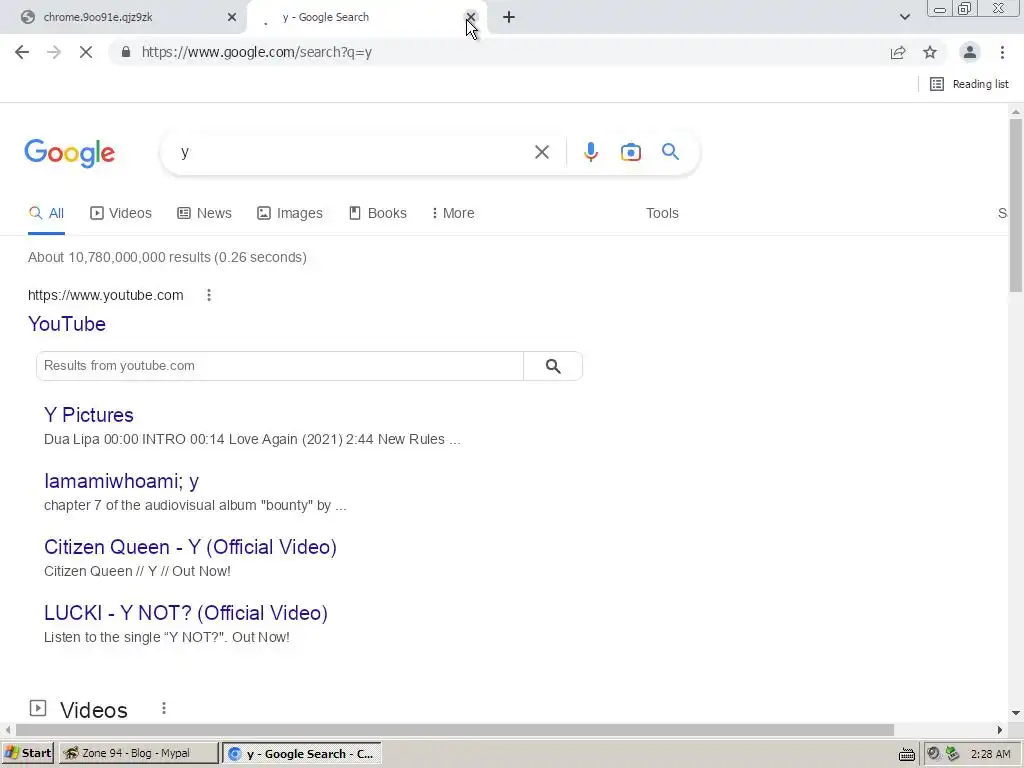Open Citizen Queen - Y (Official Video)
The width and height of the screenshot is (1024, 768).
[x=190, y=547]
